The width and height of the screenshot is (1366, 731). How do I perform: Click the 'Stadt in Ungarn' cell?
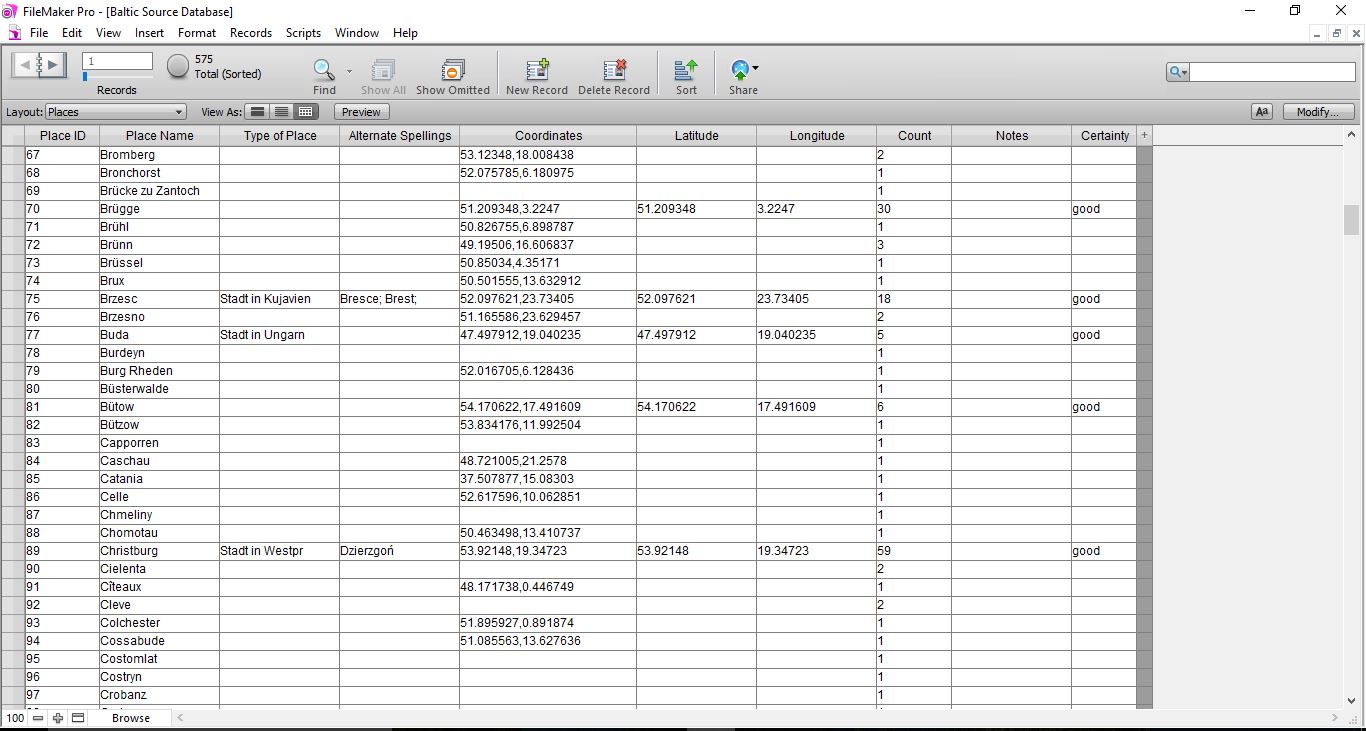pos(279,335)
